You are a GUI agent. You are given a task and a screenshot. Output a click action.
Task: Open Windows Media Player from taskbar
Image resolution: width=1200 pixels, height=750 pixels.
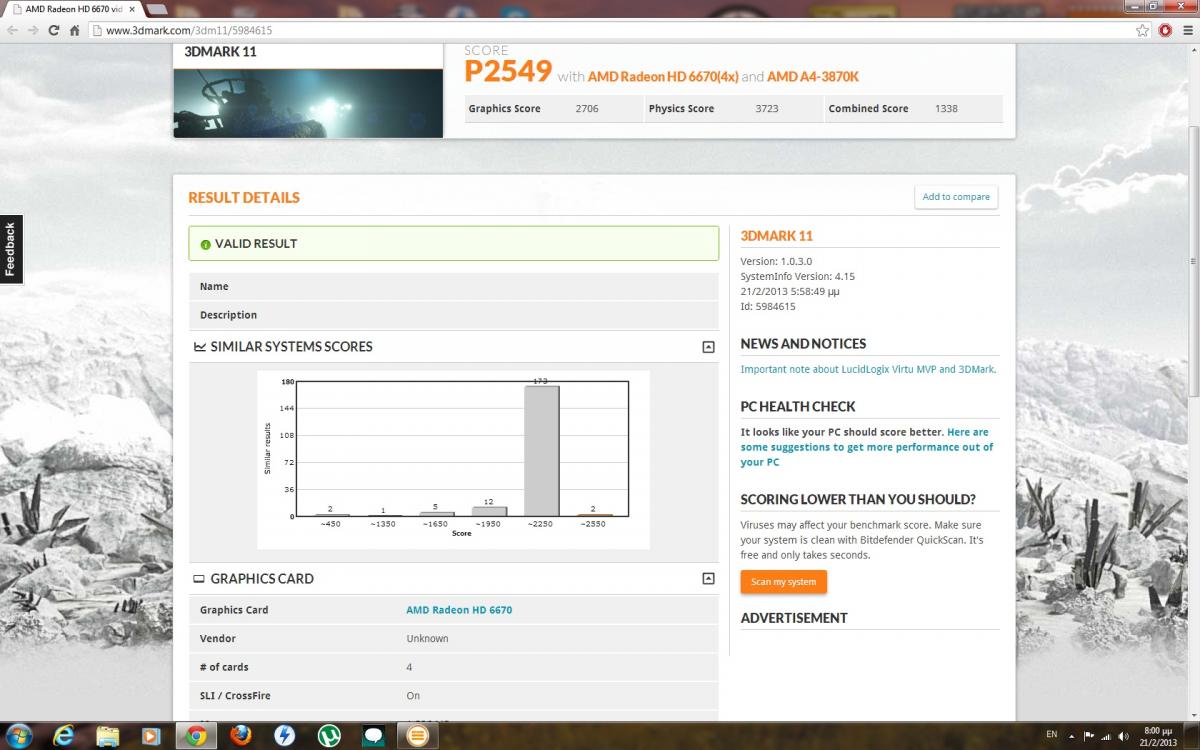click(151, 736)
